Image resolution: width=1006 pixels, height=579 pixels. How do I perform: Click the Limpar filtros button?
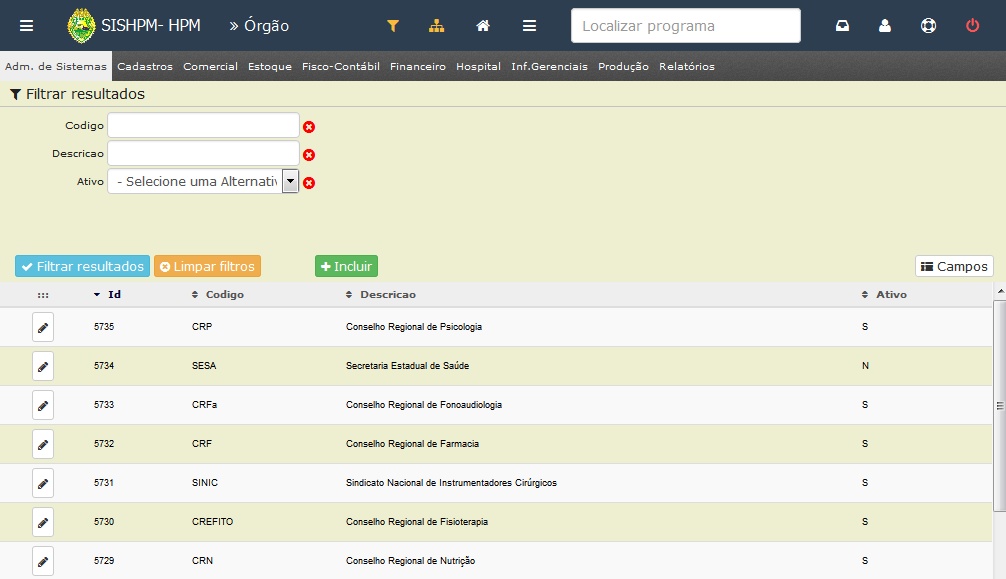click(207, 266)
